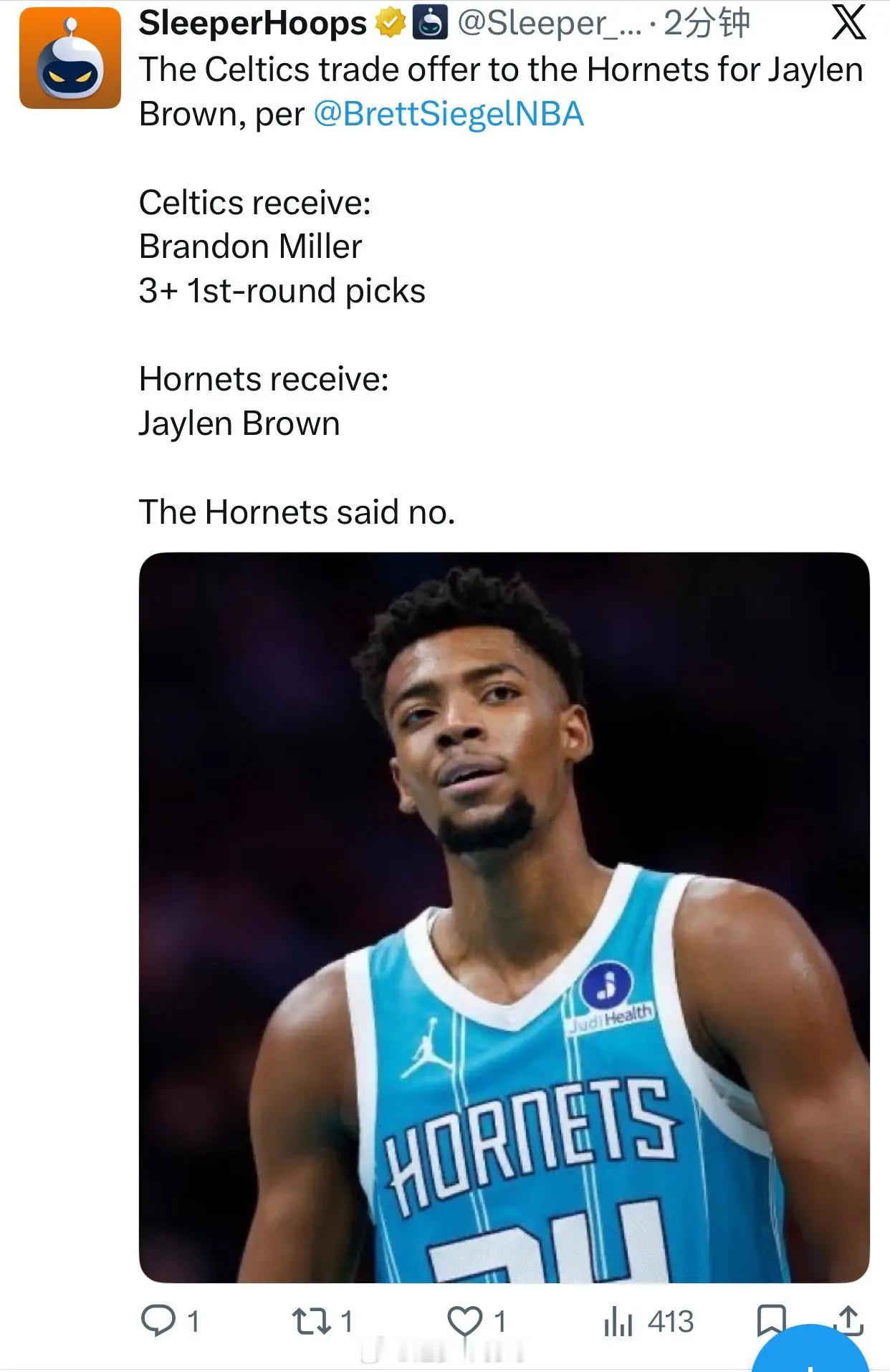Viewport: 890px width, 1372px height.
Task: Click the reply count number
Action: tap(193, 1321)
